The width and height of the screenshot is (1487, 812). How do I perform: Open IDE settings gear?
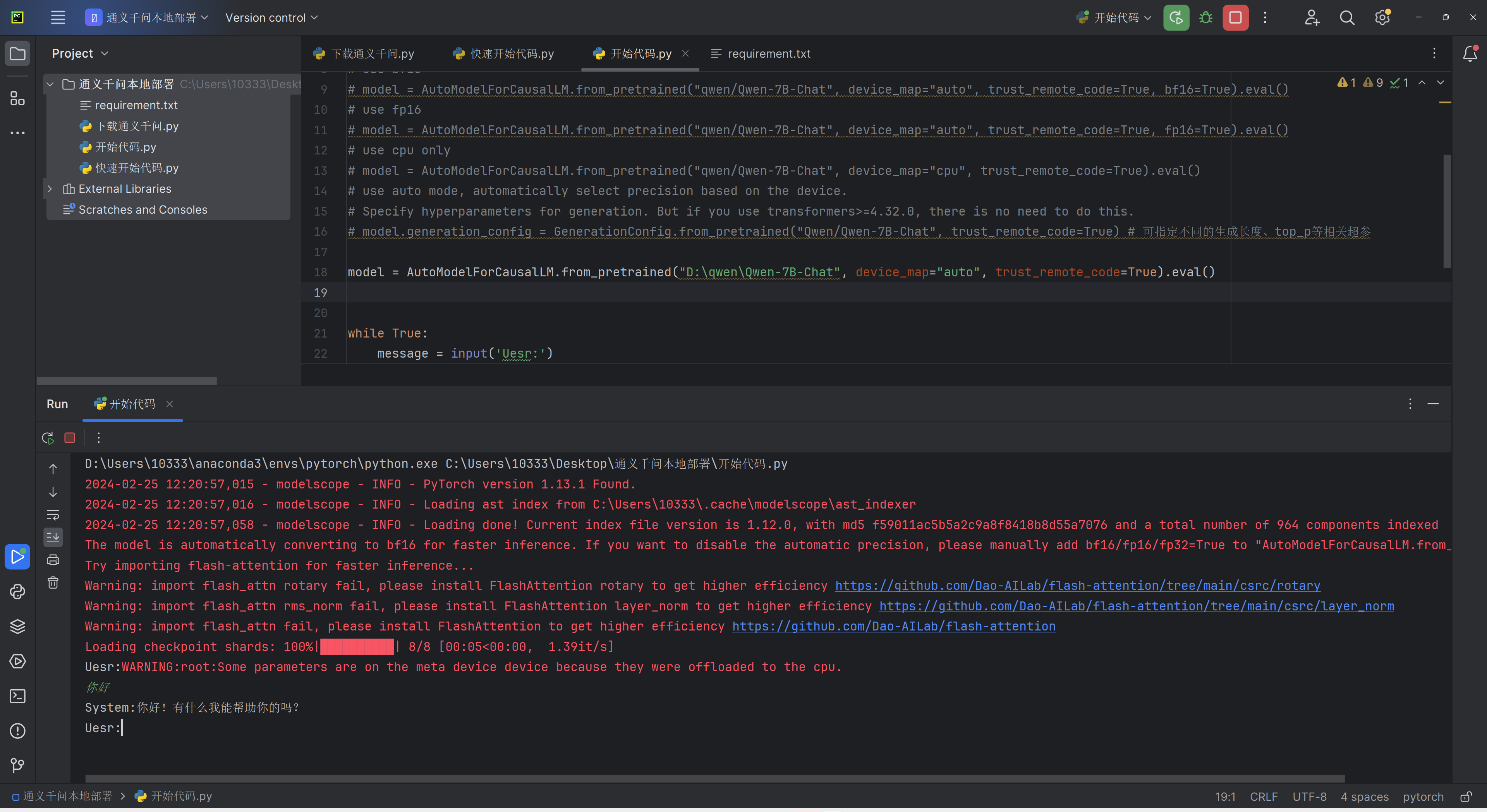pos(1382,17)
